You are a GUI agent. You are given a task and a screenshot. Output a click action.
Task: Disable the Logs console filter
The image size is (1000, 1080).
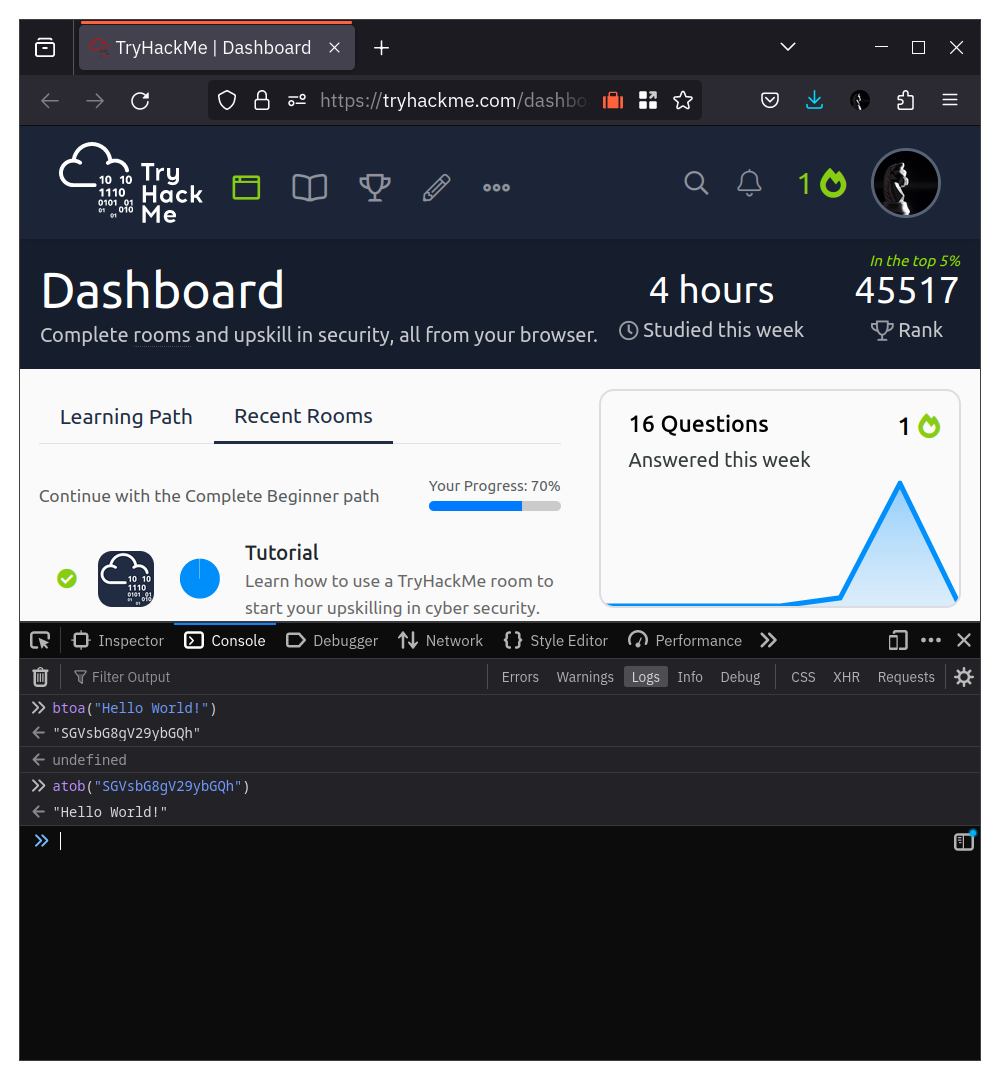[x=645, y=677]
